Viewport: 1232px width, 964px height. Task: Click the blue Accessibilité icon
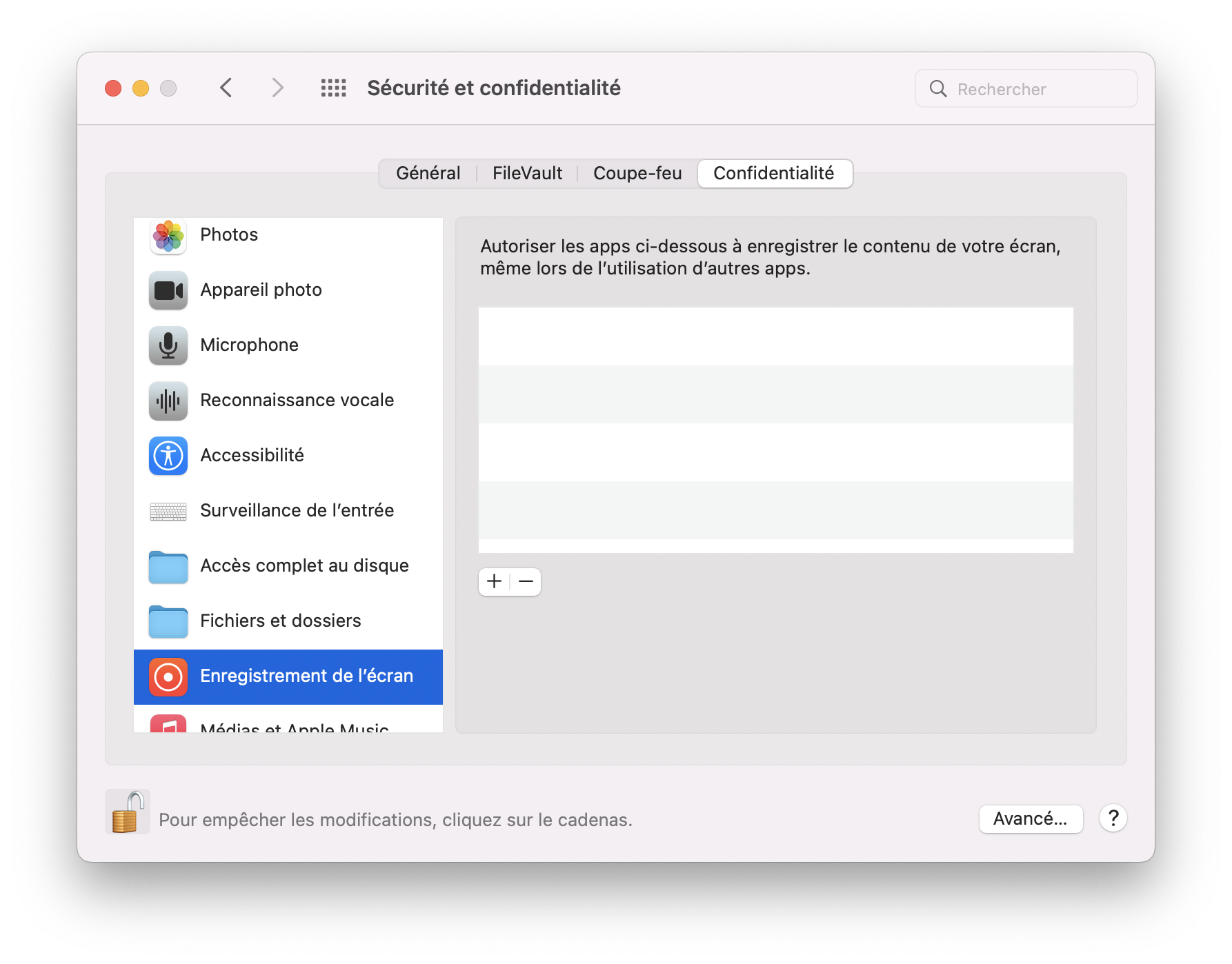(x=168, y=456)
